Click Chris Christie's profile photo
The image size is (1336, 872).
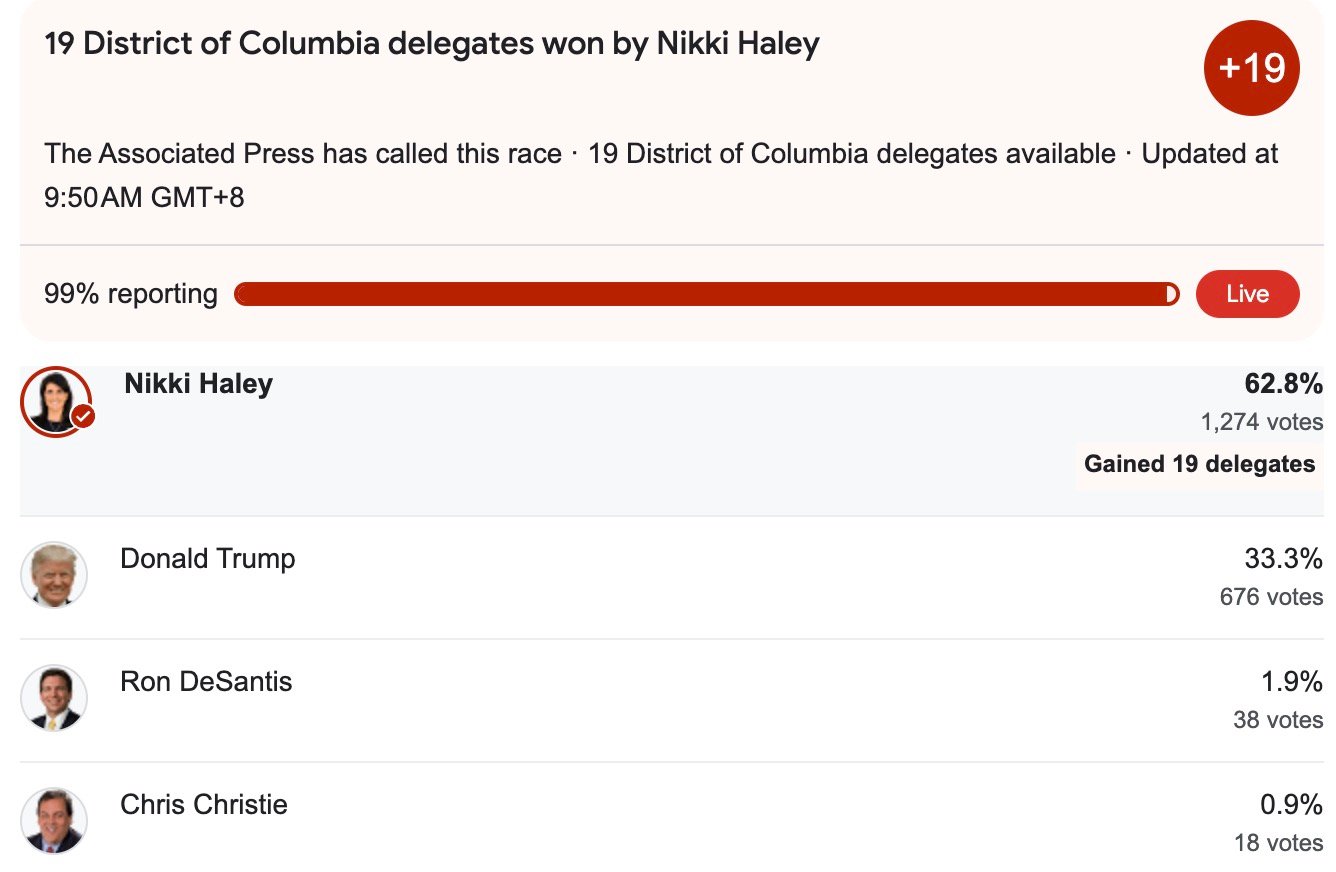[x=54, y=821]
